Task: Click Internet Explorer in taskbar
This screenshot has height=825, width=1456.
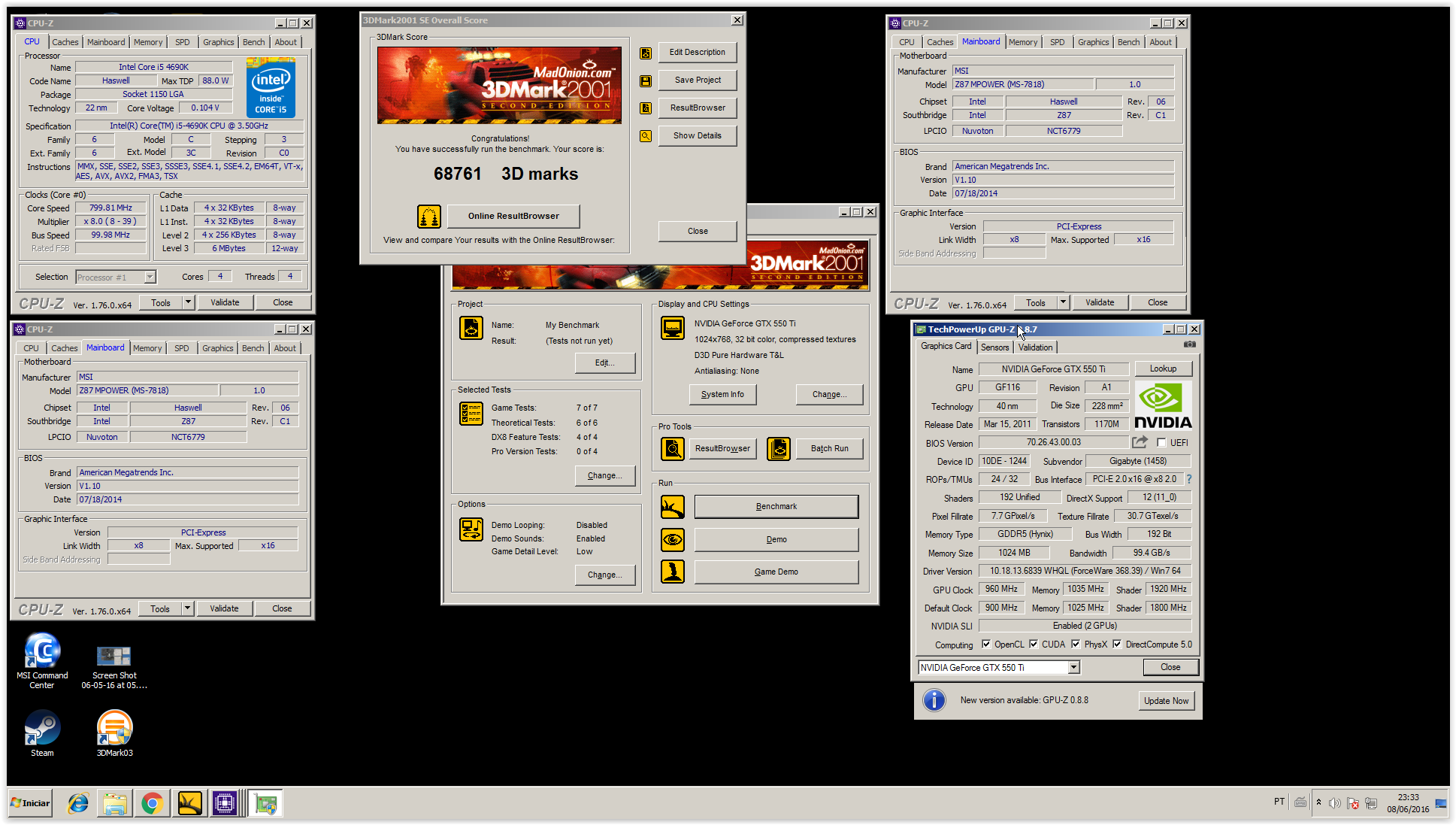Action: (x=78, y=804)
